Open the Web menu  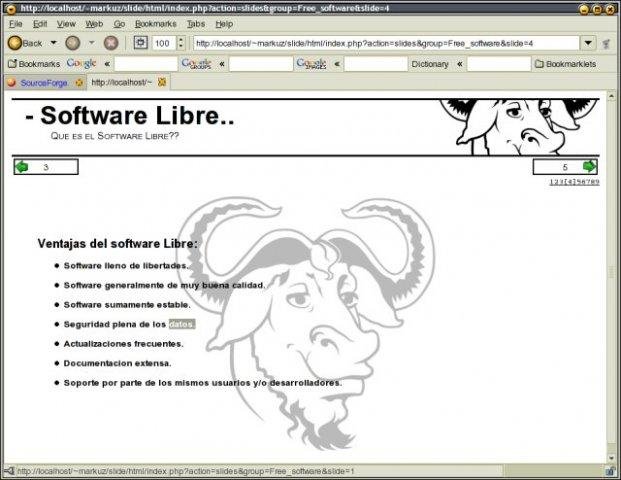(94, 24)
